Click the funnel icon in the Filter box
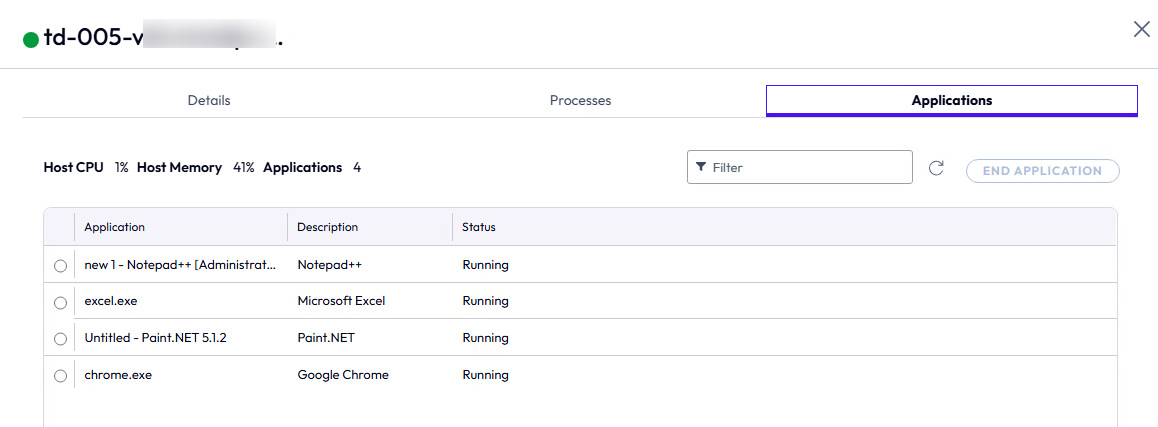The height and width of the screenshot is (427, 1158). (701, 168)
